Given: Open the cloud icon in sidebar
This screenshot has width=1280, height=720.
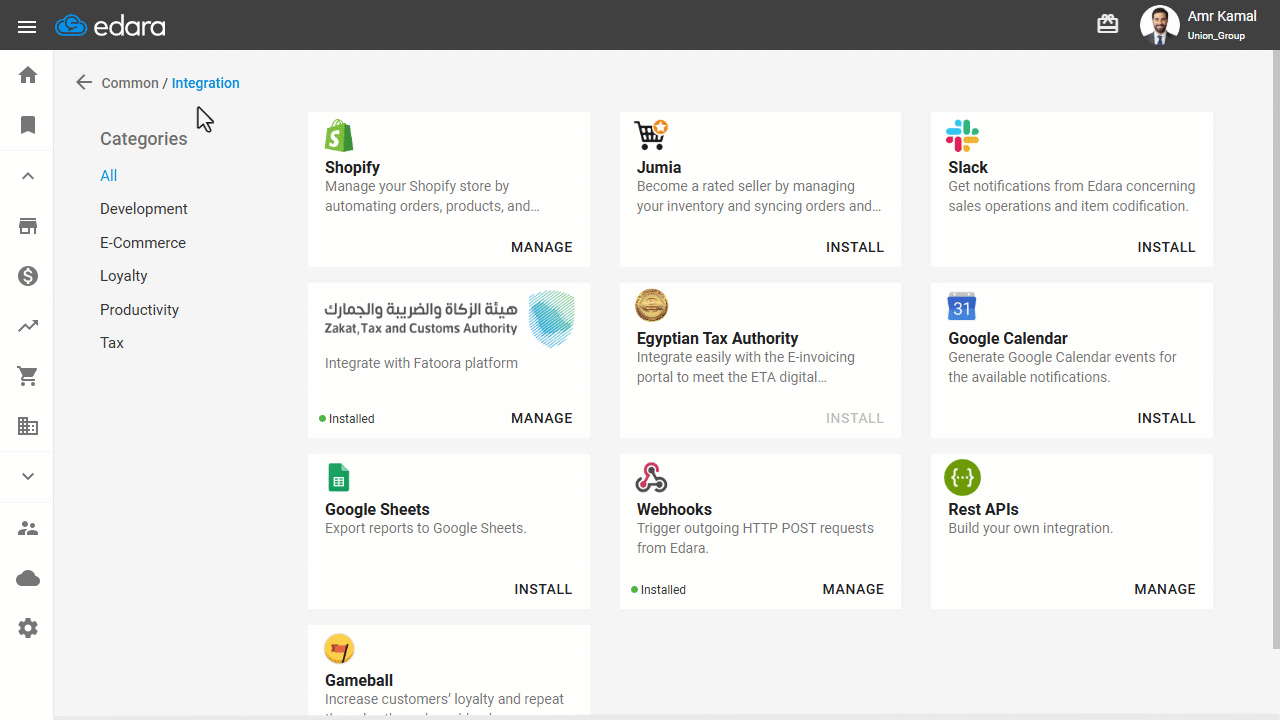Looking at the screenshot, I should [28, 579].
